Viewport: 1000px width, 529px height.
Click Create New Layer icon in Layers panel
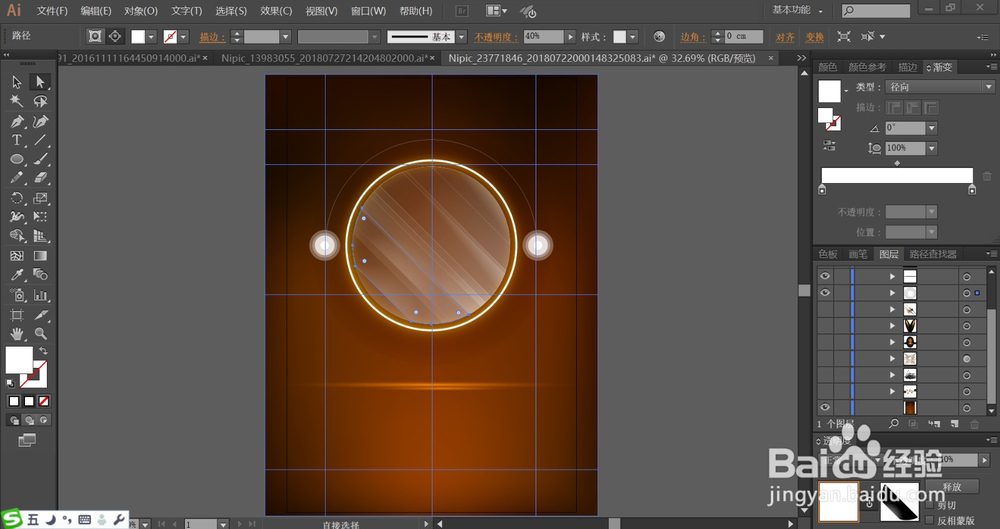954,424
